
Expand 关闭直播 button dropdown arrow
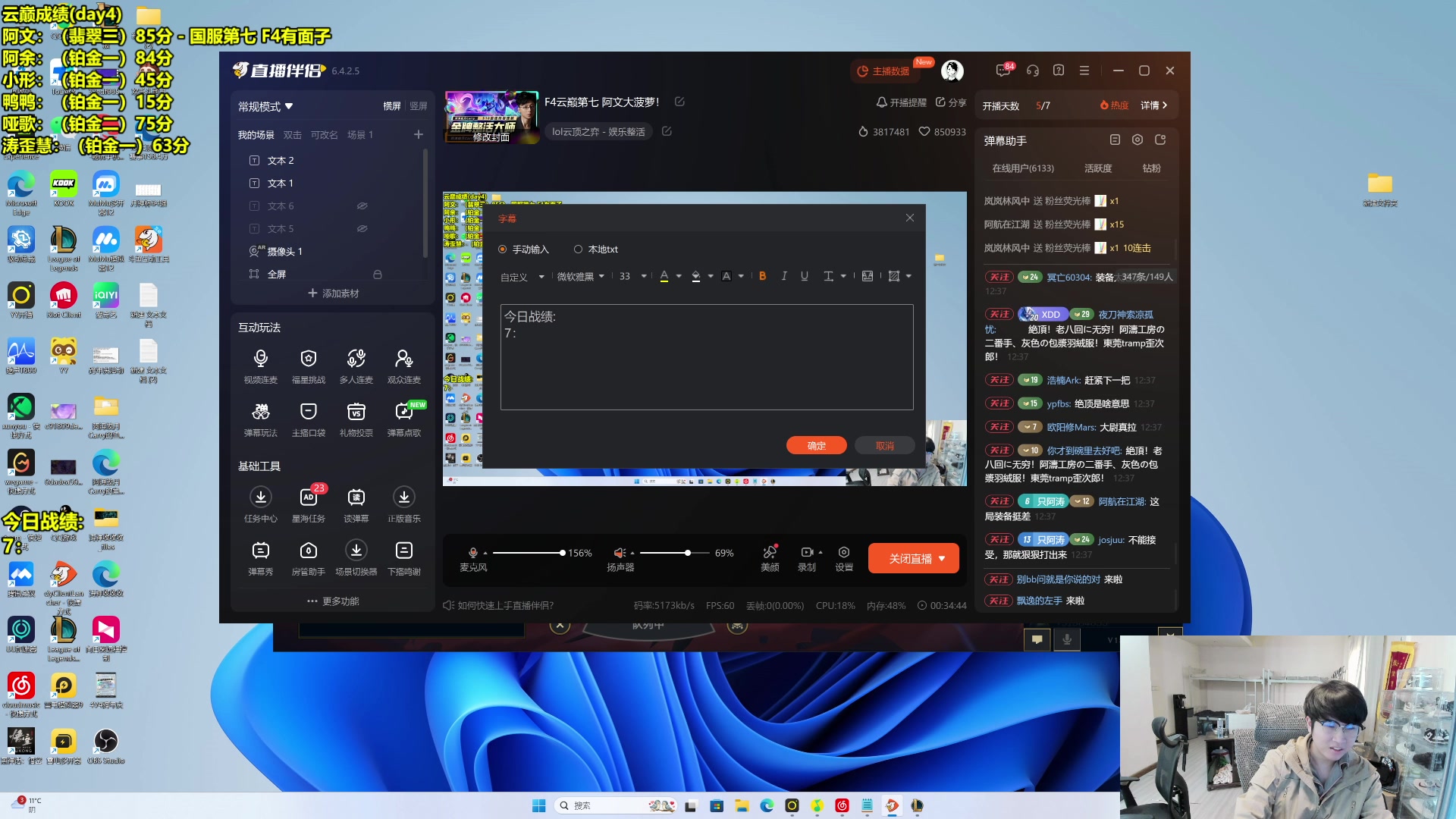coord(943,559)
